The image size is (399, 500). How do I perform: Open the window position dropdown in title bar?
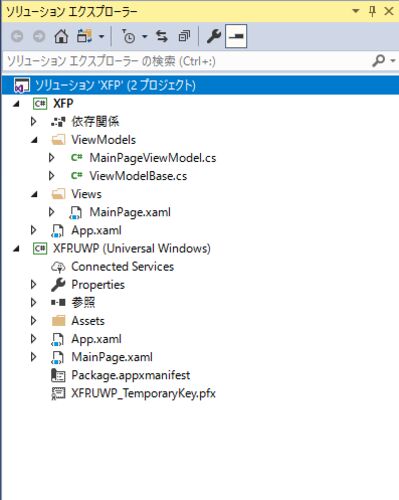[x=356, y=11]
